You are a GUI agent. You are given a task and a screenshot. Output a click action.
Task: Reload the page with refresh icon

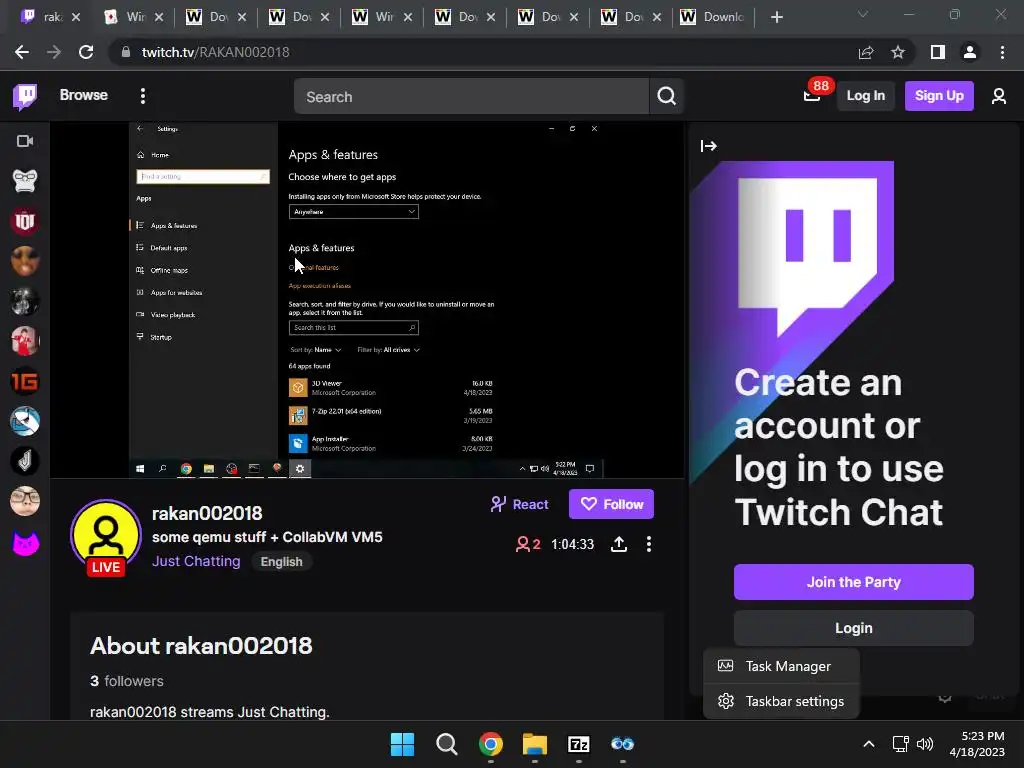(86, 52)
